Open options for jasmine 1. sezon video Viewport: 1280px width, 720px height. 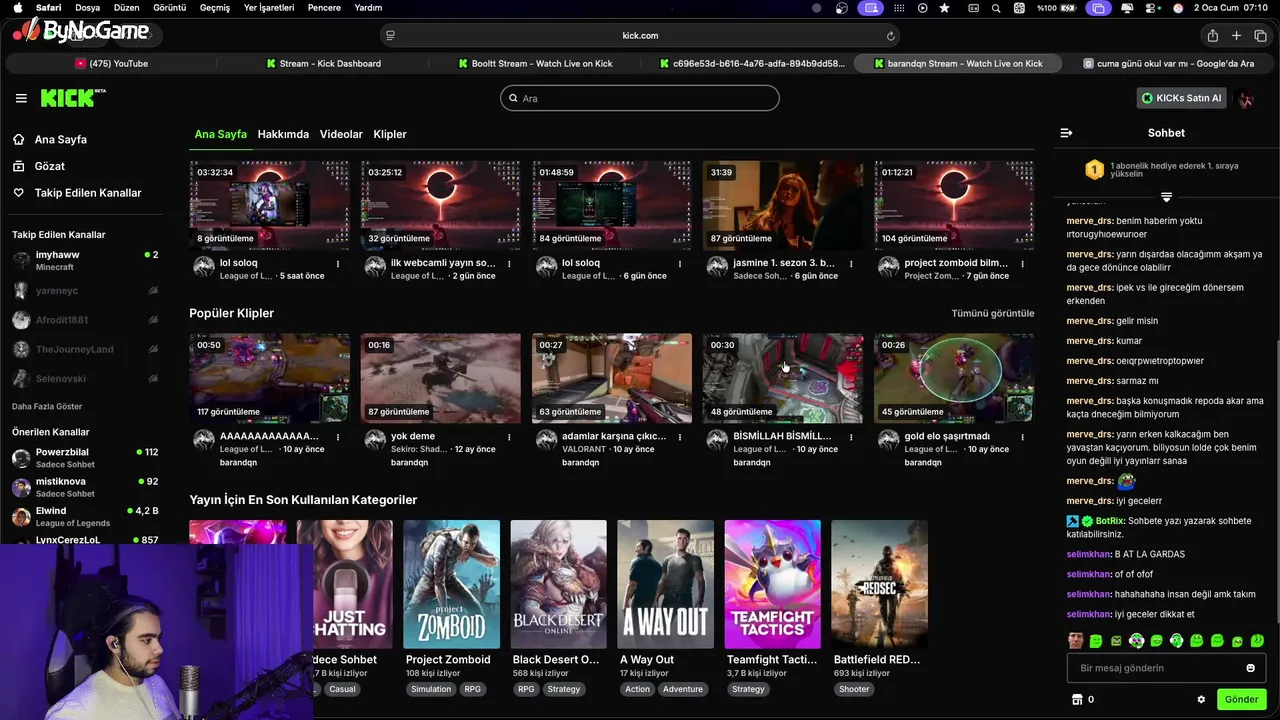[x=851, y=264]
